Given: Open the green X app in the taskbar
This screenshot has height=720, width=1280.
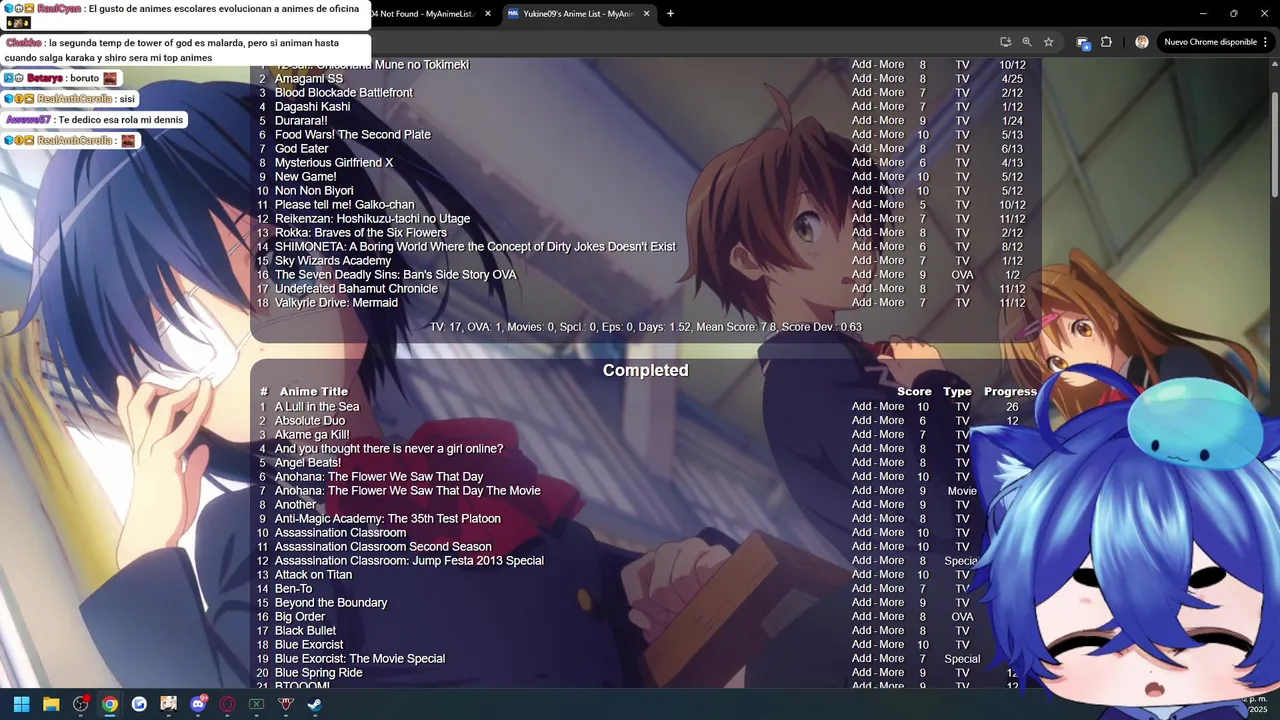Looking at the screenshot, I should coord(256,704).
